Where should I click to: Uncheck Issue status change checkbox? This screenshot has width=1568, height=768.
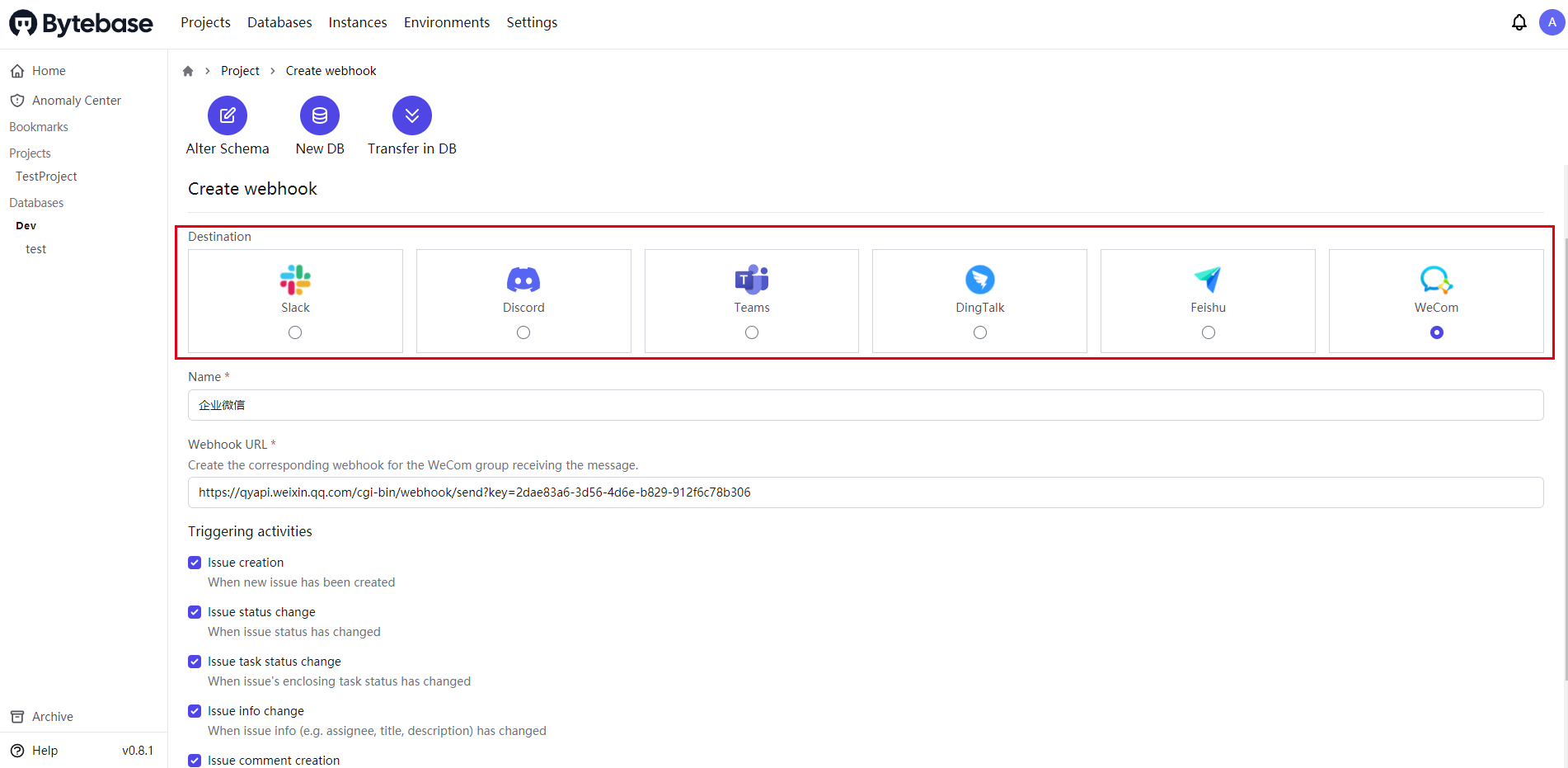[195, 612]
